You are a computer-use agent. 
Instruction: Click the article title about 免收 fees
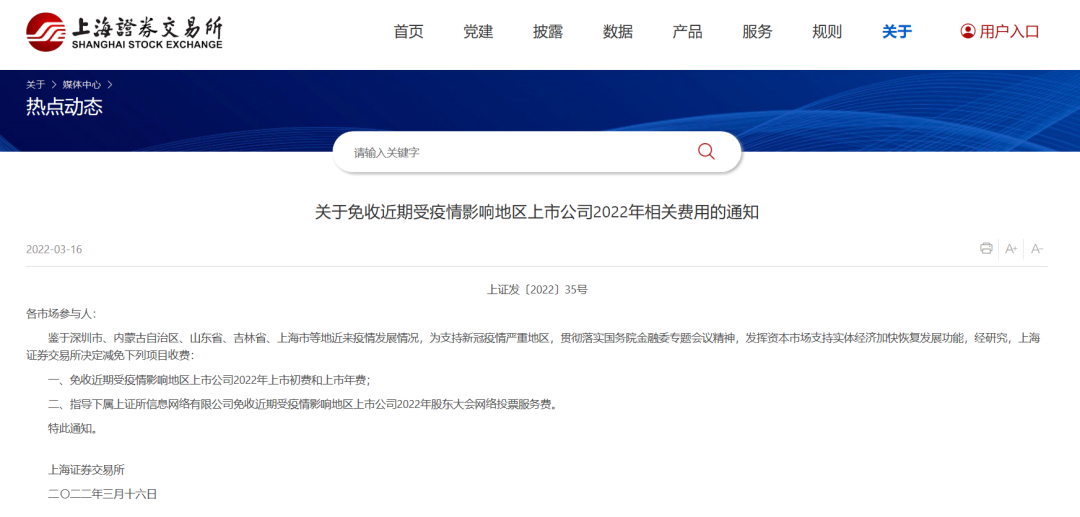tap(537, 213)
